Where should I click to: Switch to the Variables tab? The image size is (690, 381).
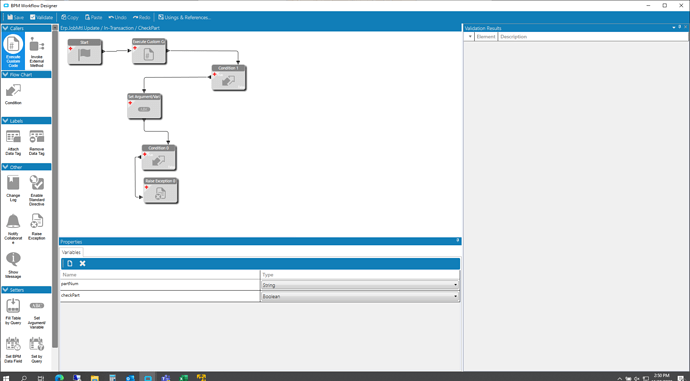tap(71, 252)
